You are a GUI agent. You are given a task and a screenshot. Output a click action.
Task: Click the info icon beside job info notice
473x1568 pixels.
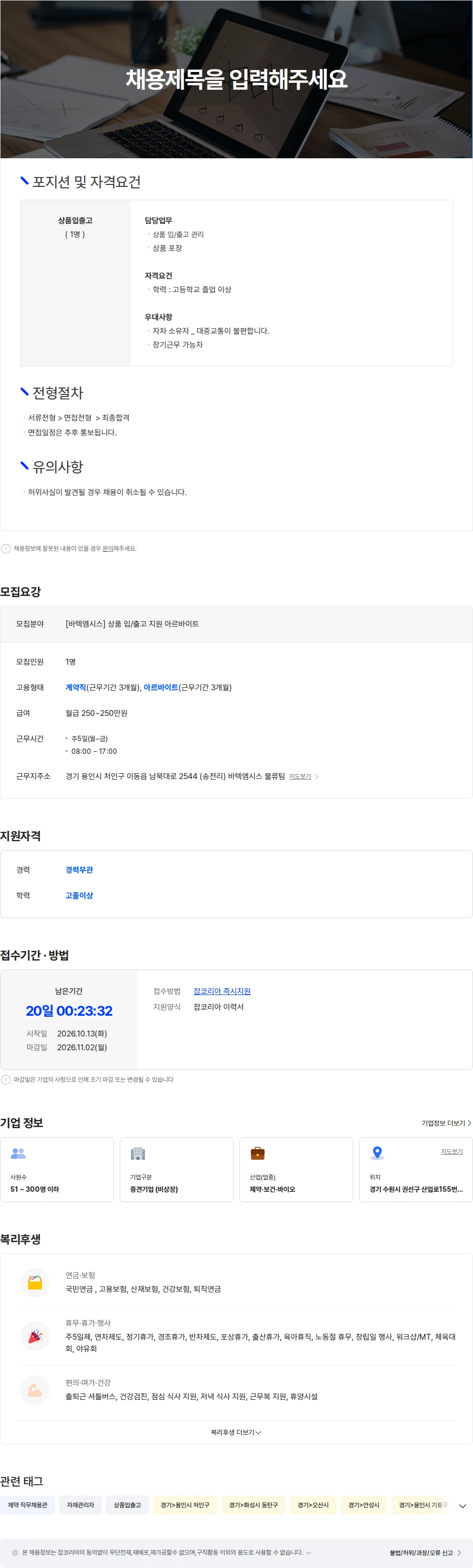coord(5,548)
